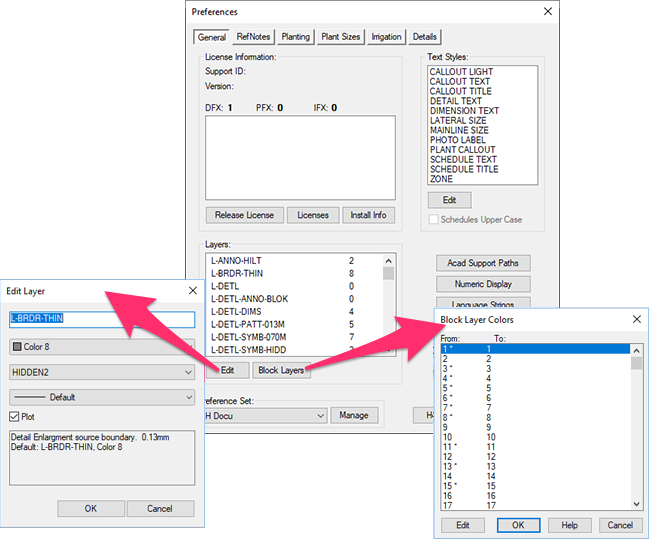Open the Details tab

point(425,37)
